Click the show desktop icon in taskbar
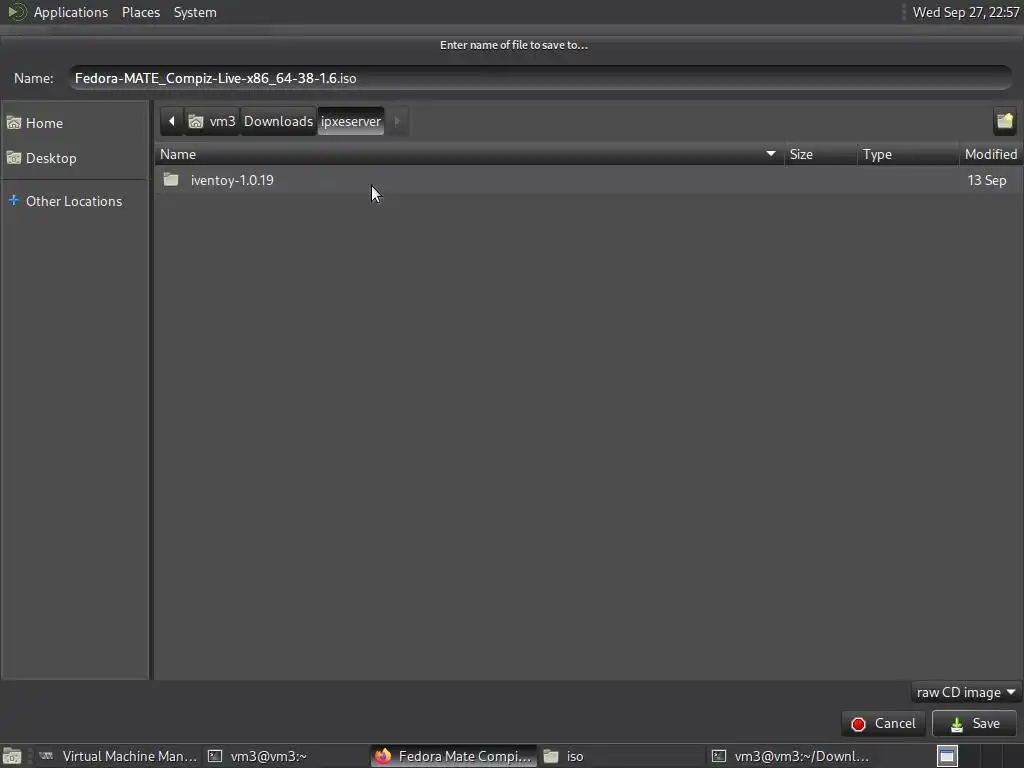The height and width of the screenshot is (768, 1024). (12, 756)
